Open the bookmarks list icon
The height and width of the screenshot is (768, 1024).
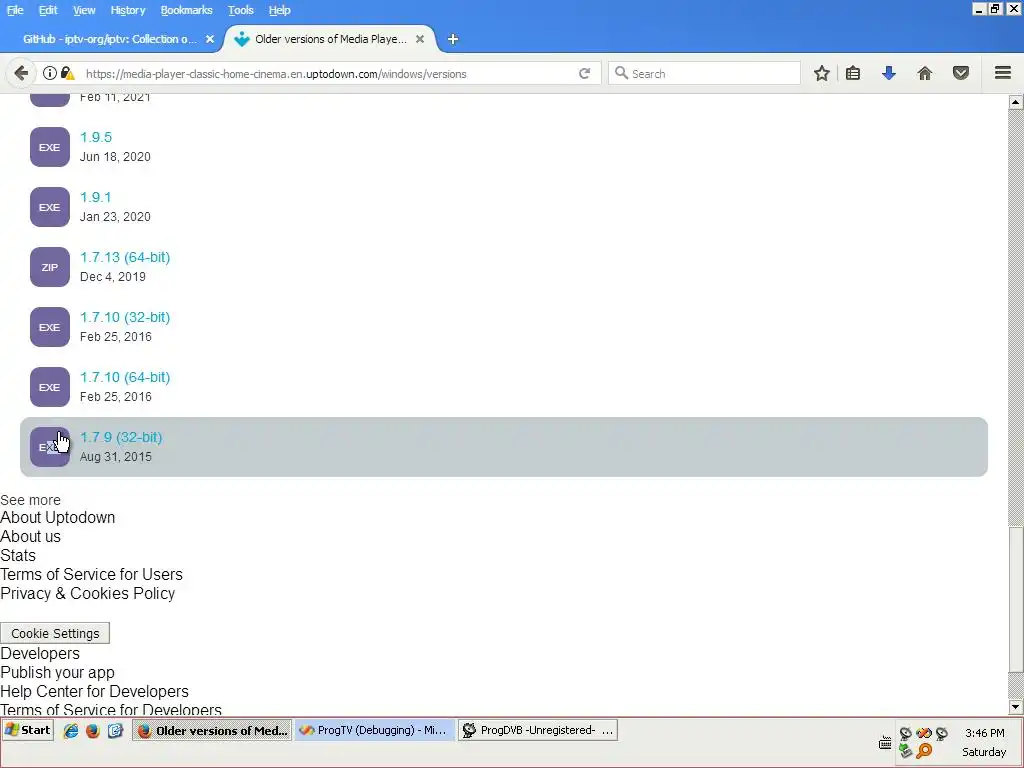click(853, 73)
